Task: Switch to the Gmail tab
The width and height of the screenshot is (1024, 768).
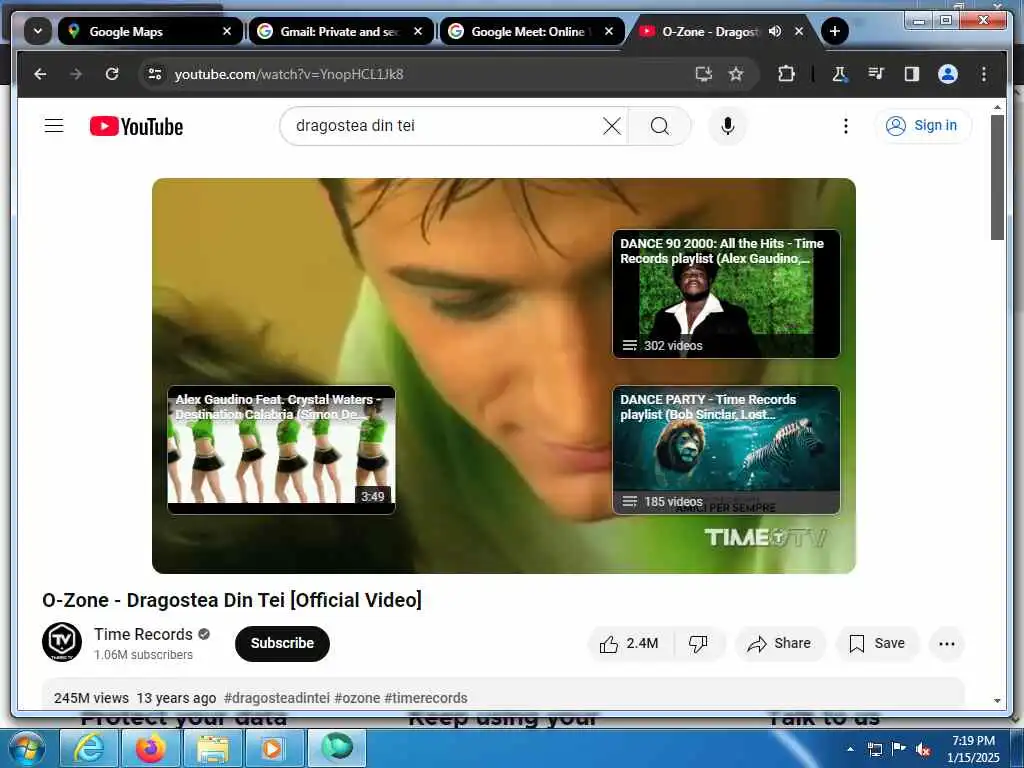Action: pos(341,31)
